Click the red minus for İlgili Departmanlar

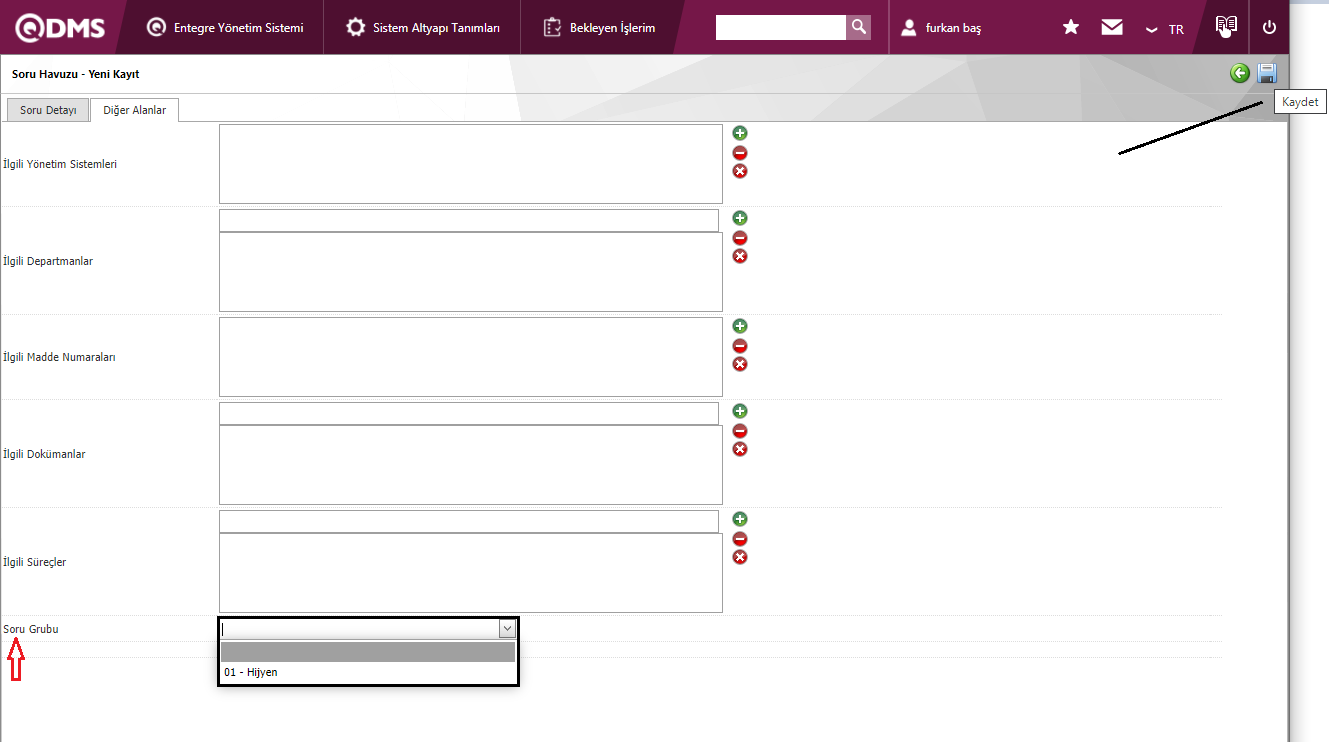click(740, 238)
